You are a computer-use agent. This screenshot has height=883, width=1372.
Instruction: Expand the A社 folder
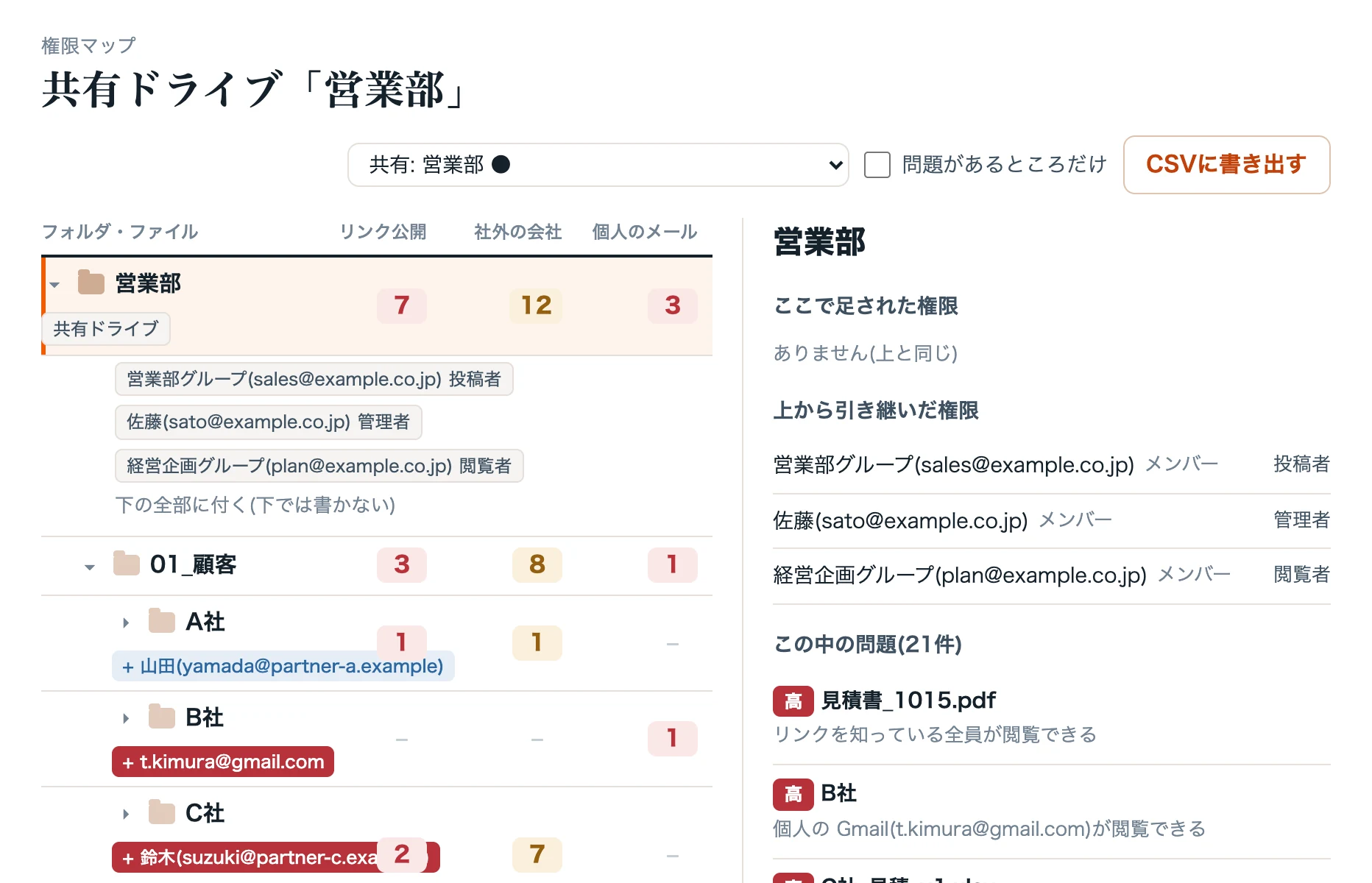126,623
